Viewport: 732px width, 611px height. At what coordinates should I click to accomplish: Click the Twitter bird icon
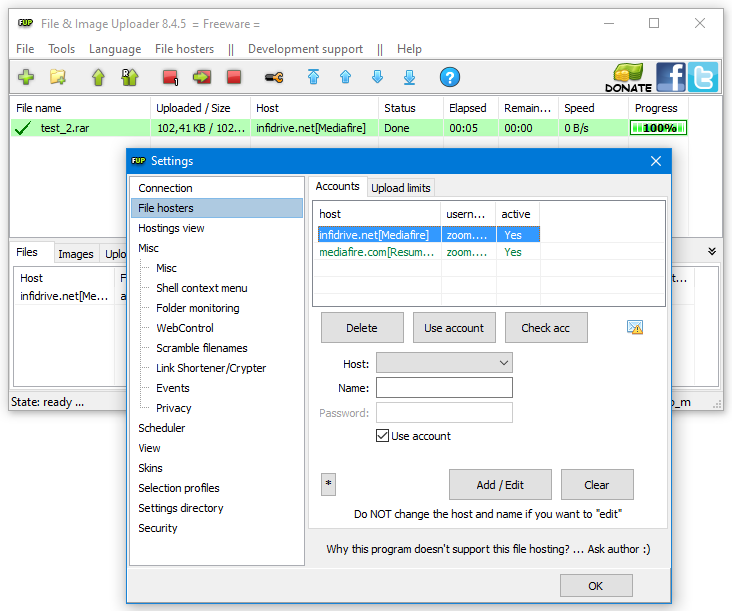(703, 77)
